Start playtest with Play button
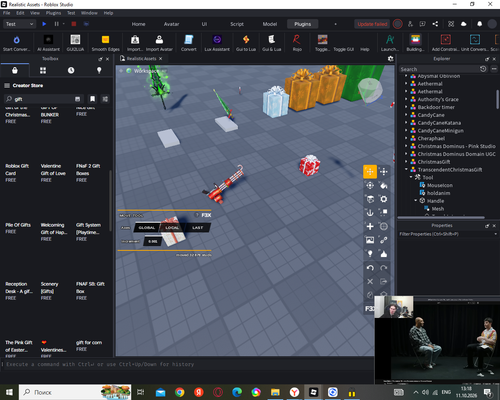 [44, 24]
